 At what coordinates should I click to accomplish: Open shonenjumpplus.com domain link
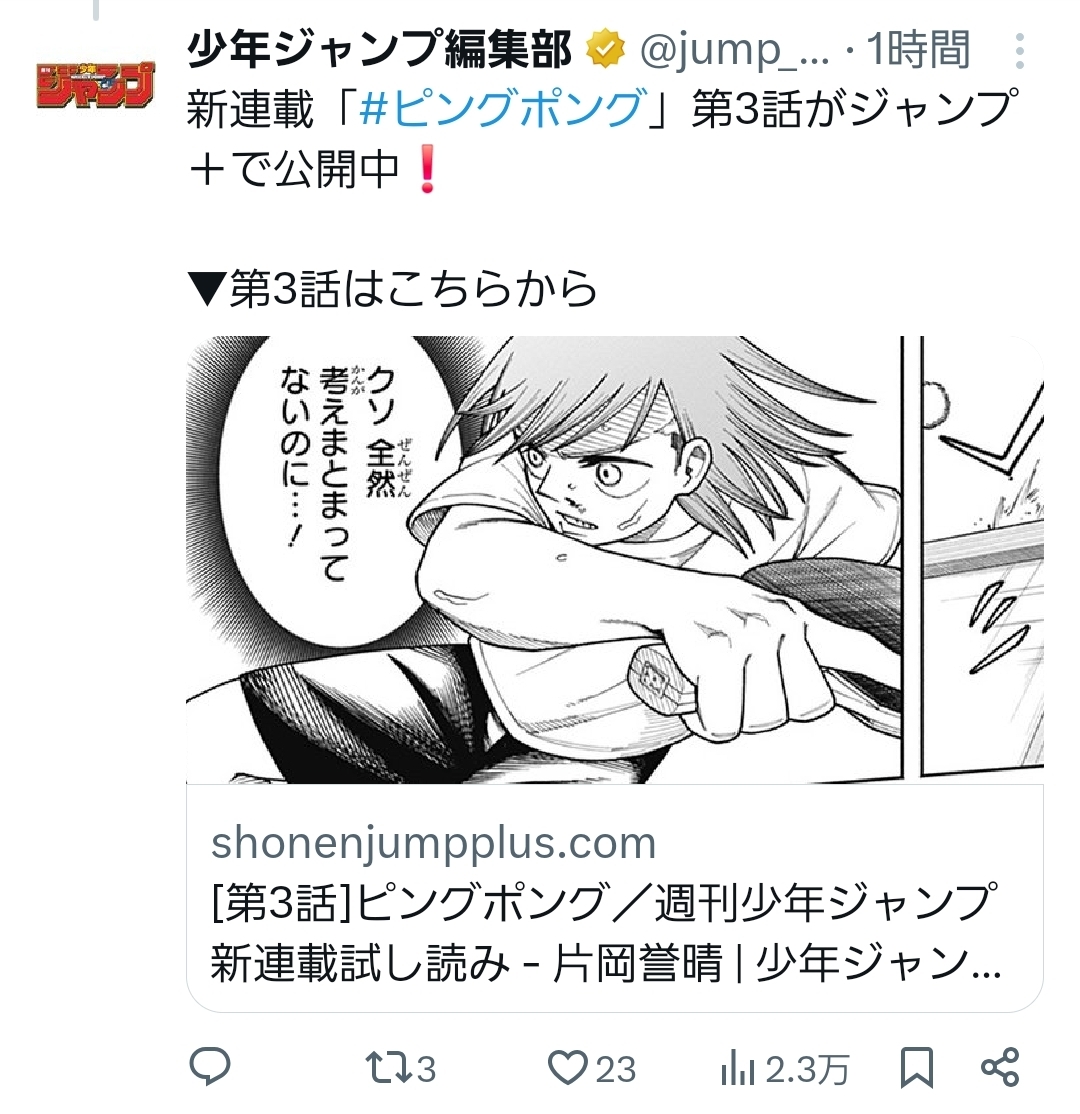(433, 843)
